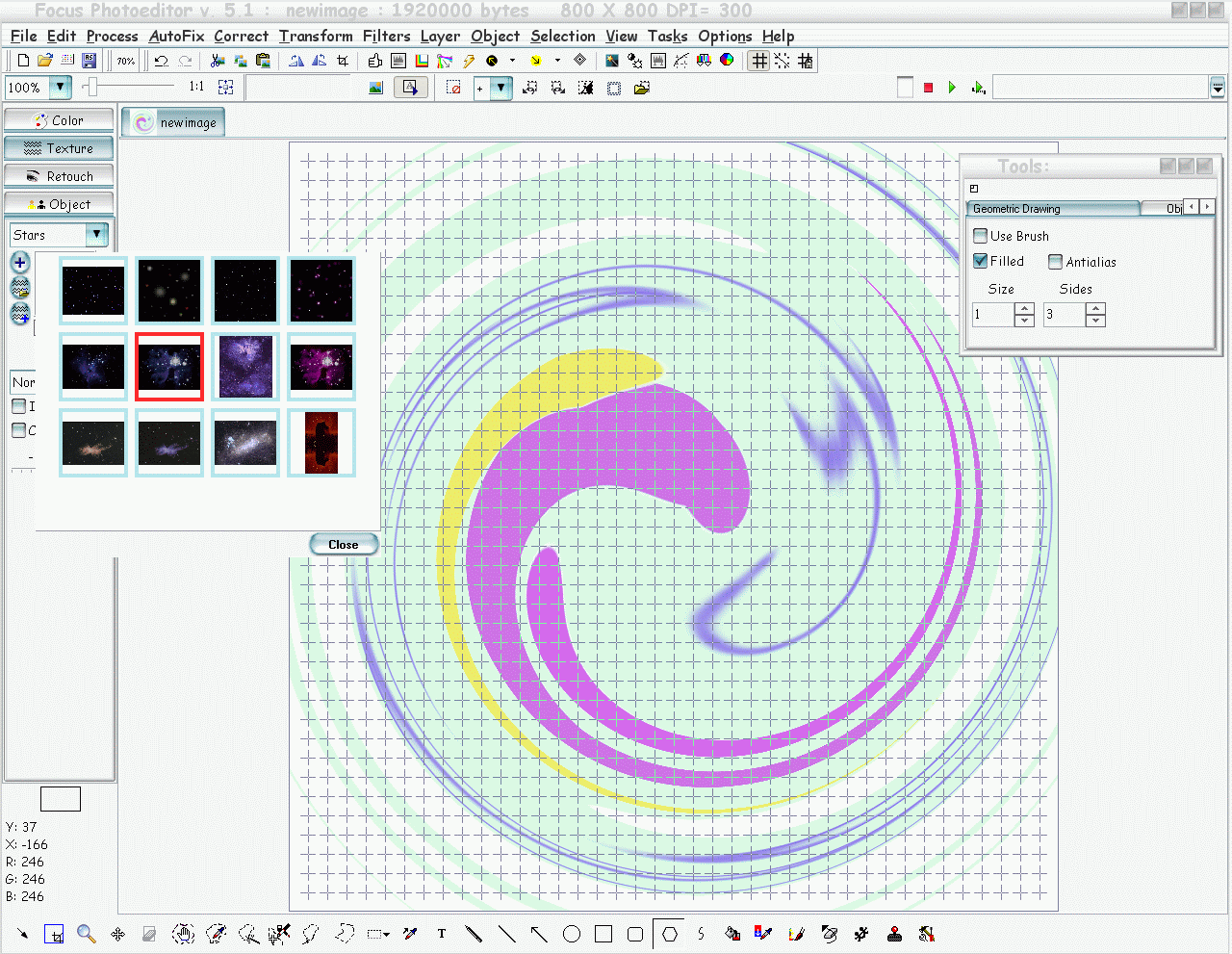The height and width of the screenshot is (954, 1232).
Task: Select the Zoom magnifier tool
Action: pyautogui.click(x=87, y=934)
